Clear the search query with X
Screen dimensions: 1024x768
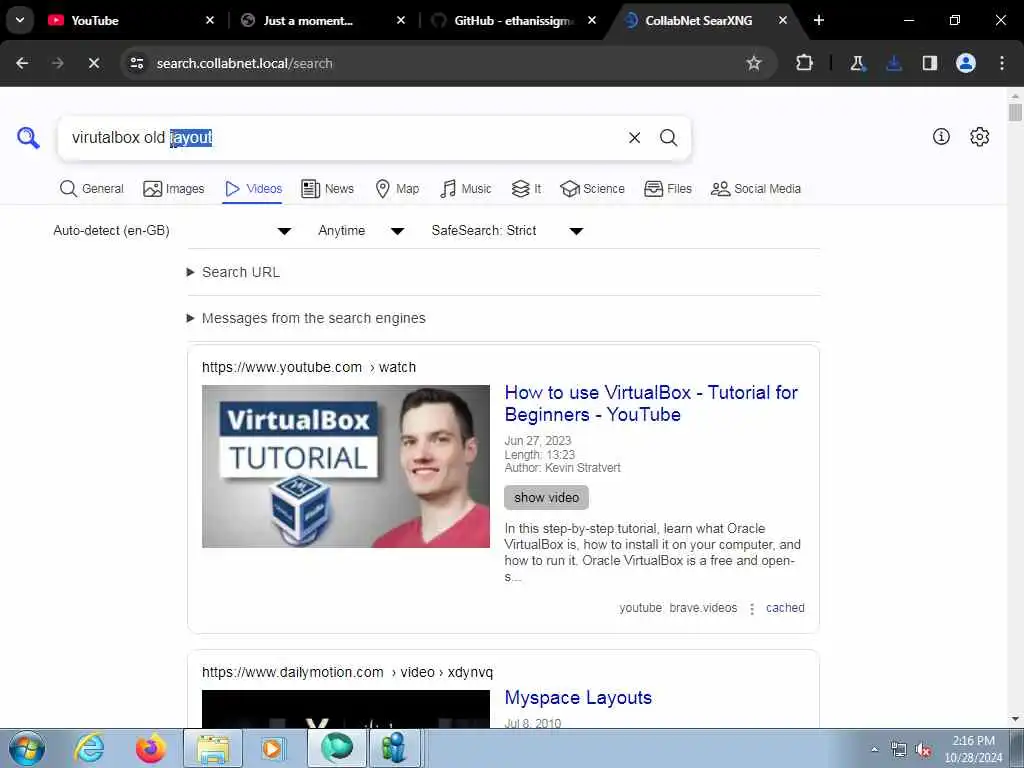click(x=634, y=138)
